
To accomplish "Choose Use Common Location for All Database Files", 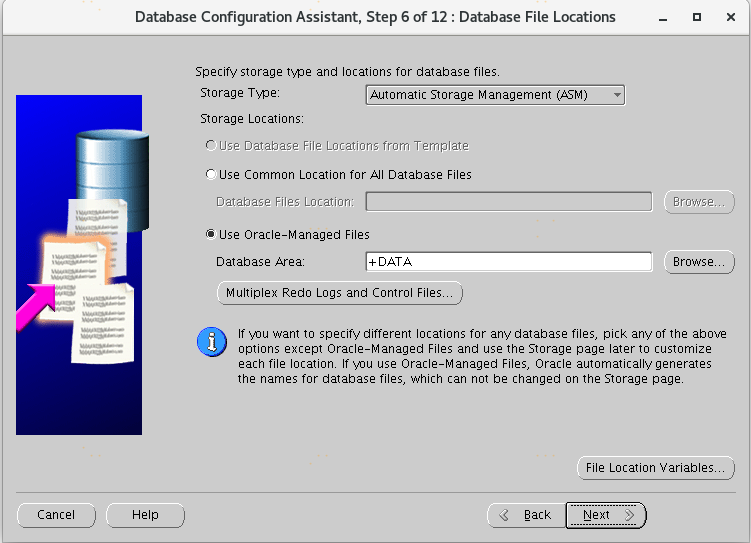I will [210, 175].
